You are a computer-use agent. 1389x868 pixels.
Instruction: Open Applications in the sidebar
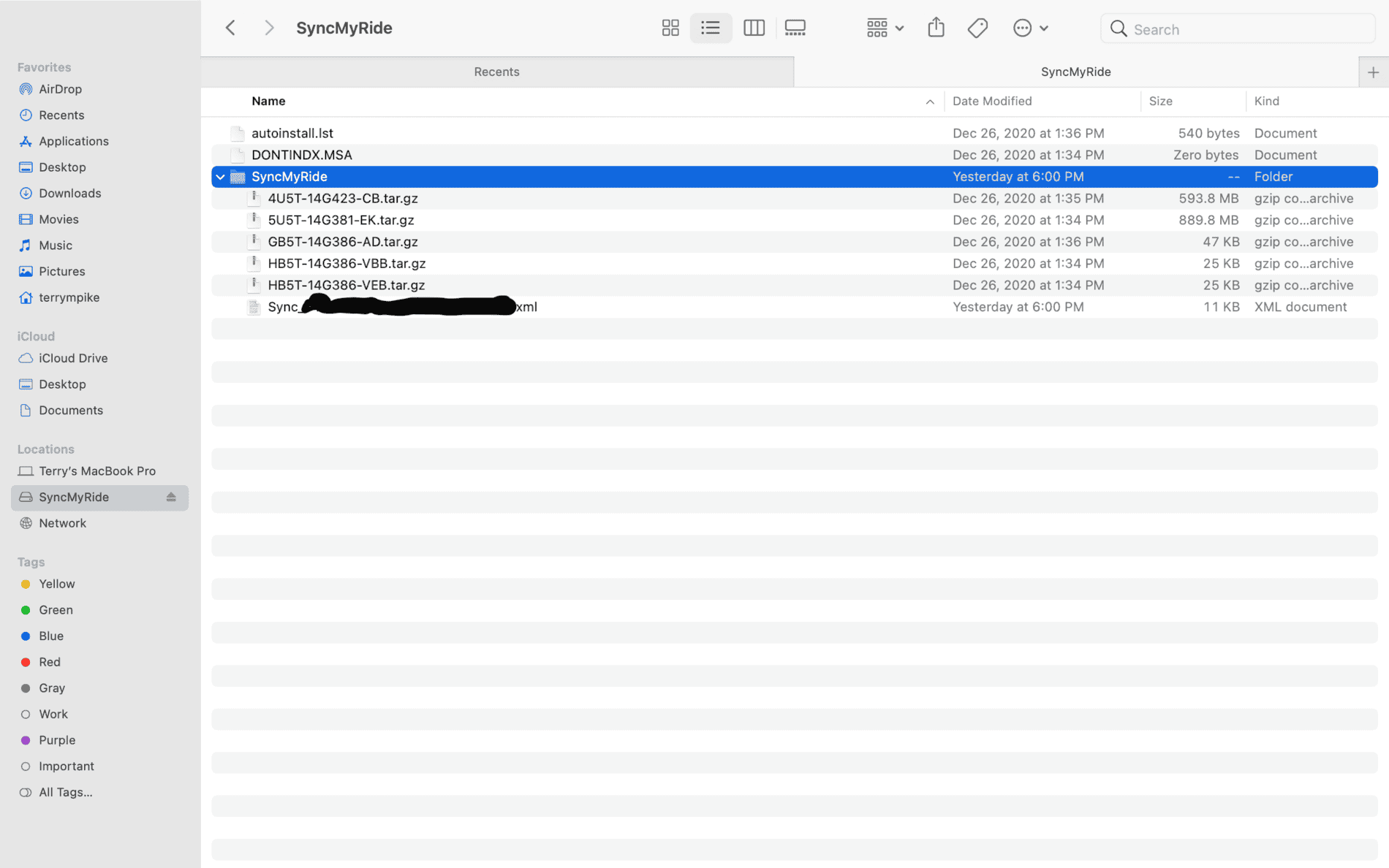74,141
